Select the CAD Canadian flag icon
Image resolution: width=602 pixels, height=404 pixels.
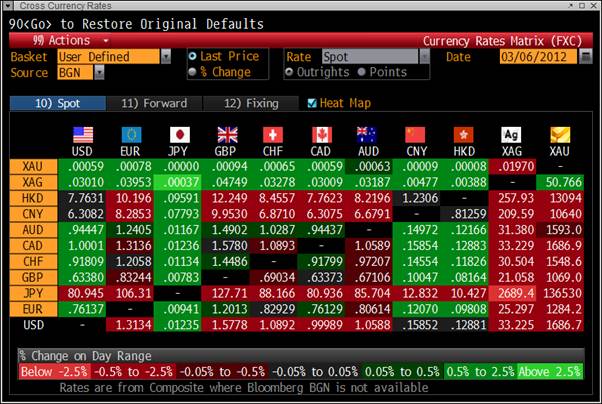pyautogui.click(x=321, y=134)
